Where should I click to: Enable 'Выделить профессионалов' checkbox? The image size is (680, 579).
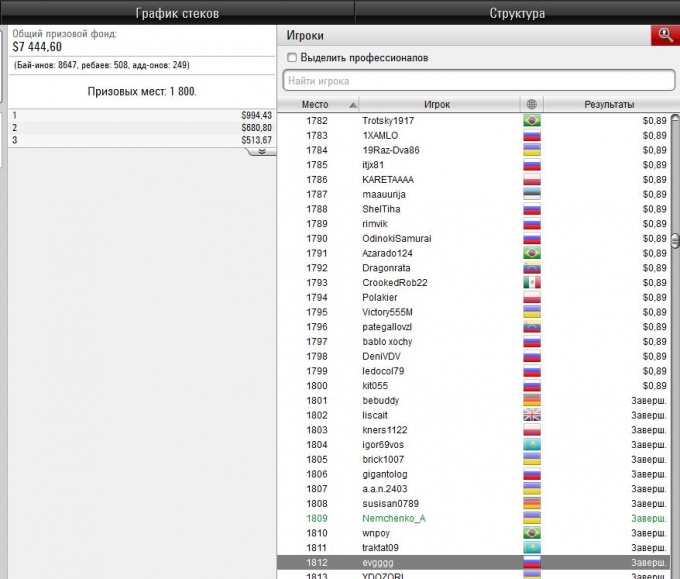(x=292, y=57)
